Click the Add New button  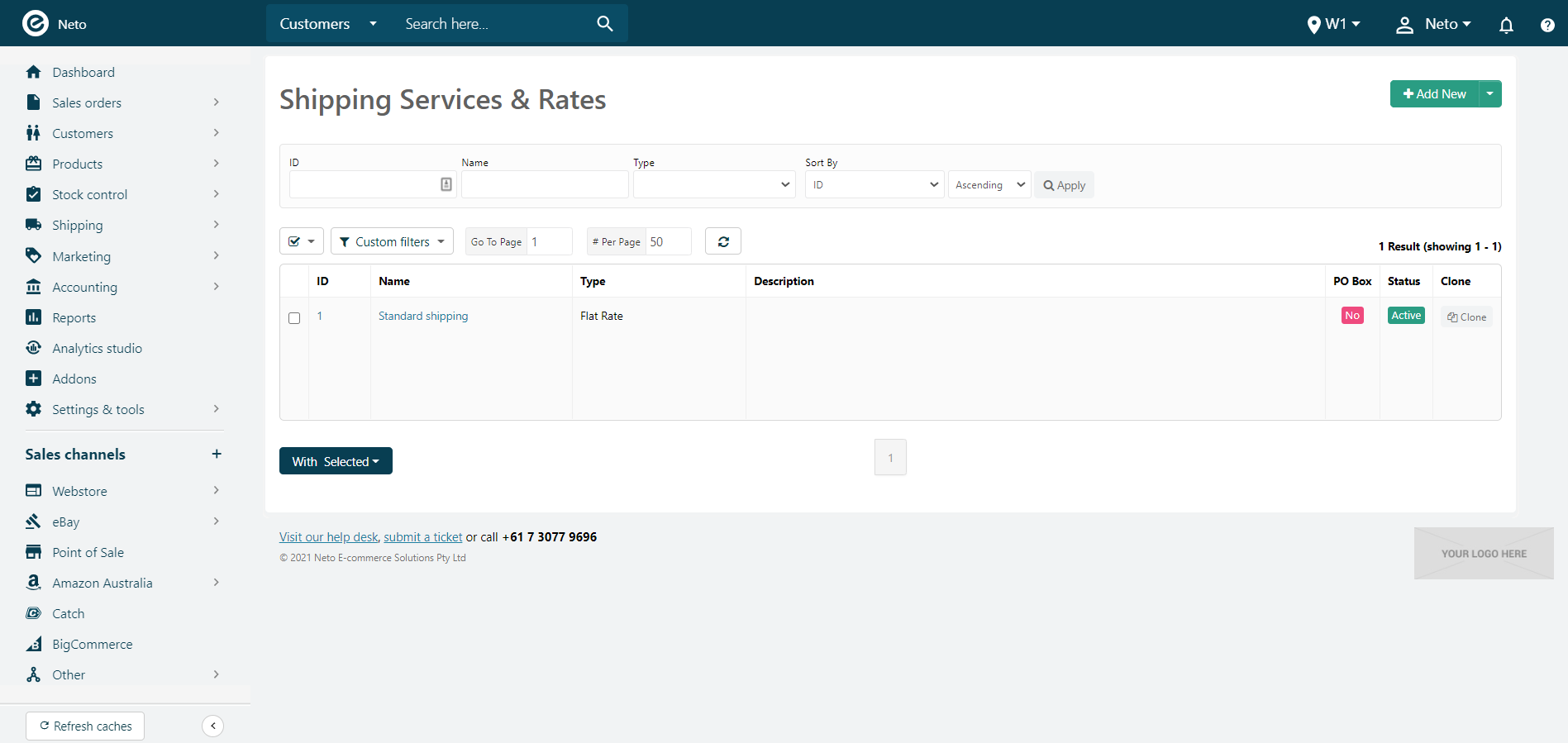click(1434, 93)
